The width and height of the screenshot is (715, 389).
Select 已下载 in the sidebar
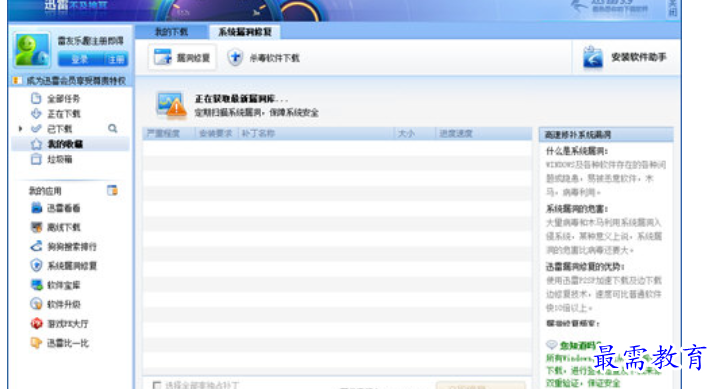[60, 129]
